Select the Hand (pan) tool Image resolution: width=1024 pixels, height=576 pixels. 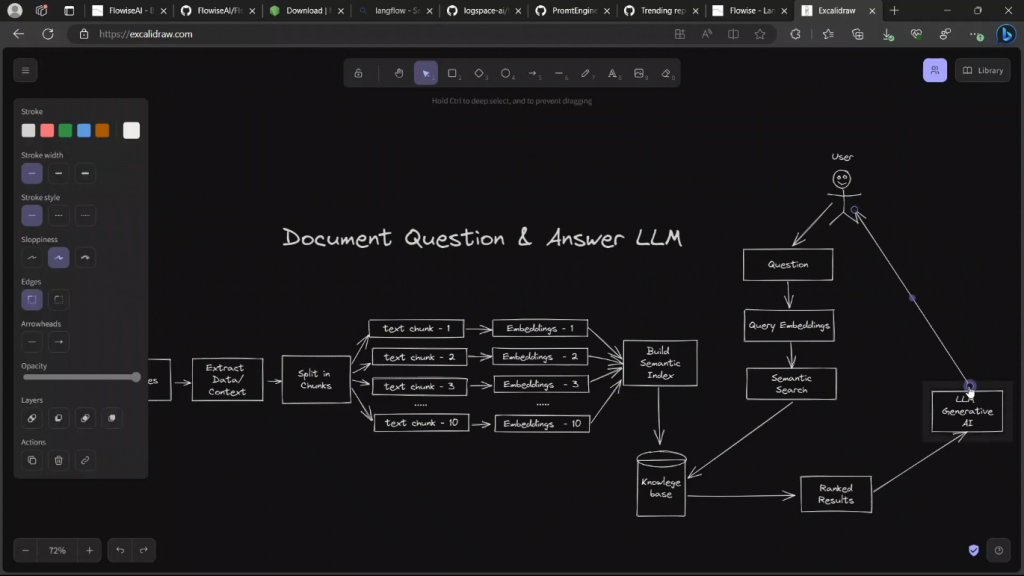tap(398, 73)
